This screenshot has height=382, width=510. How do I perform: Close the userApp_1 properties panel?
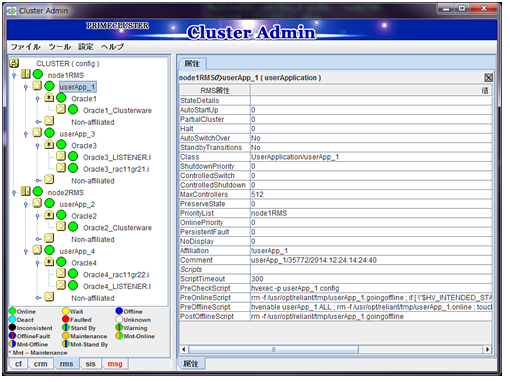[x=488, y=78]
